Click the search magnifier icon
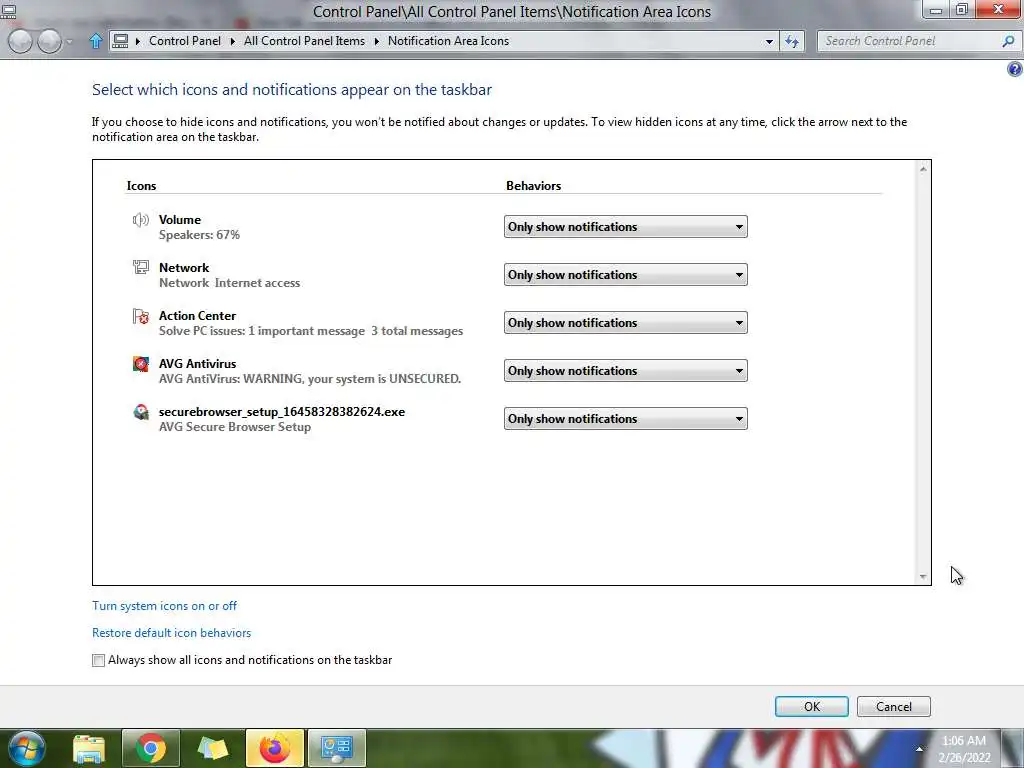This screenshot has height=768, width=1024. (1008, 41)
